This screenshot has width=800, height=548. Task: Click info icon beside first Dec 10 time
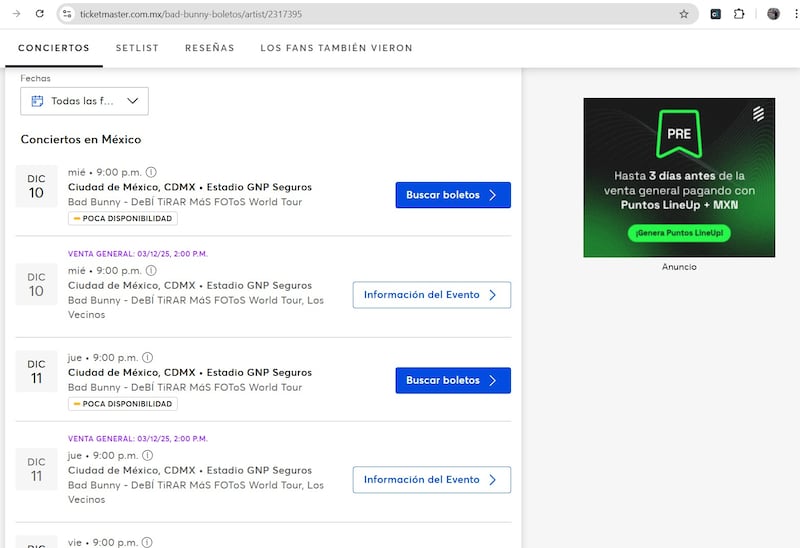(x=151, y=172)
